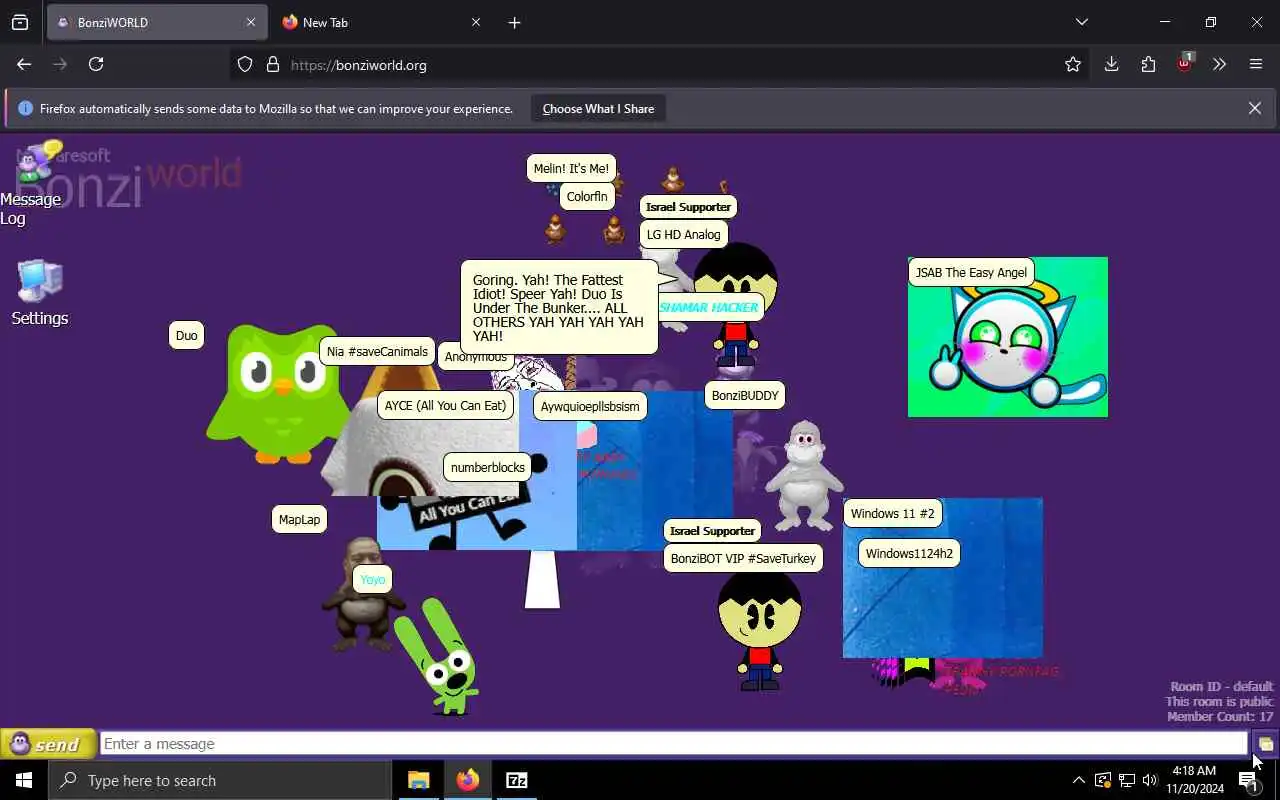This screenshot has width=1280, height=800.
Task: Show hidden system tray icons
Action: click(1078, 780)
